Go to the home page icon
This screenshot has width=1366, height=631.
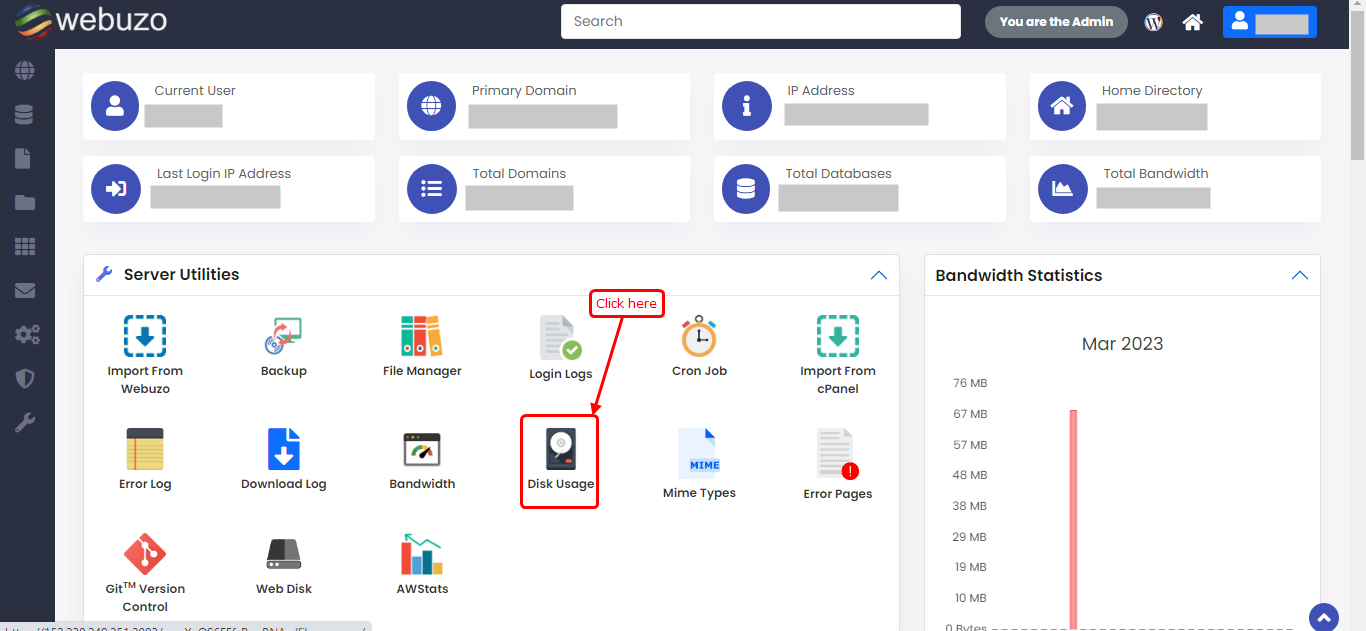tap(1192, 22)
